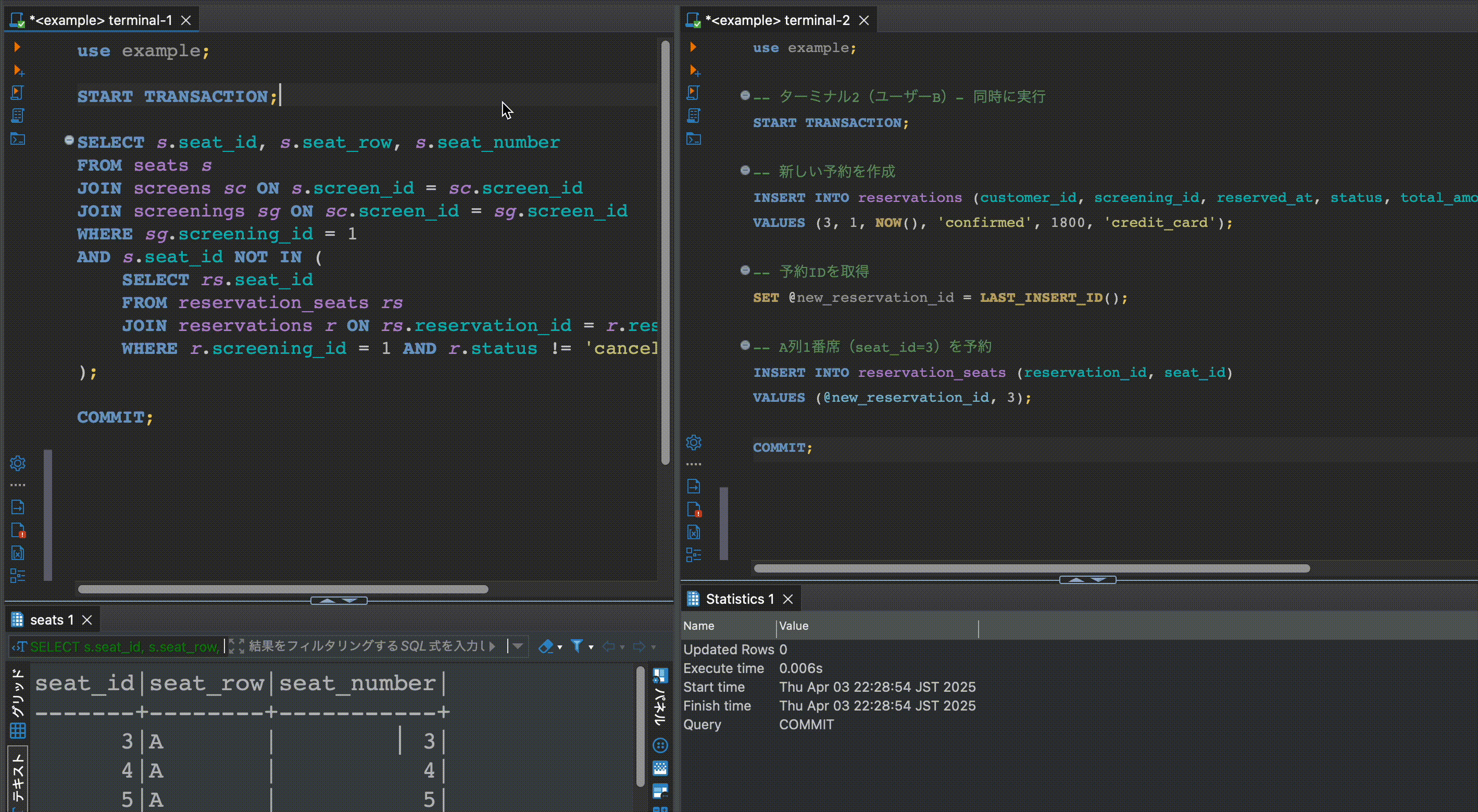Switch result view to Text mode
The height and width of the screenshot is (812, 1478).
(x=18, y=779)
